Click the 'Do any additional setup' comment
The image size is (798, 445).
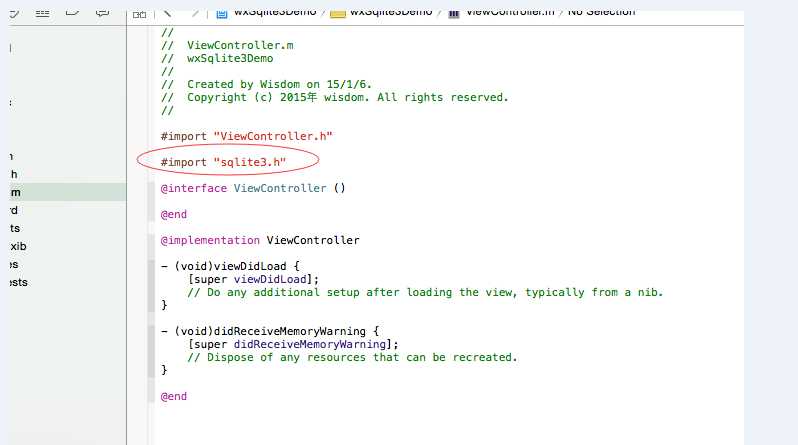tap(425, 293)
